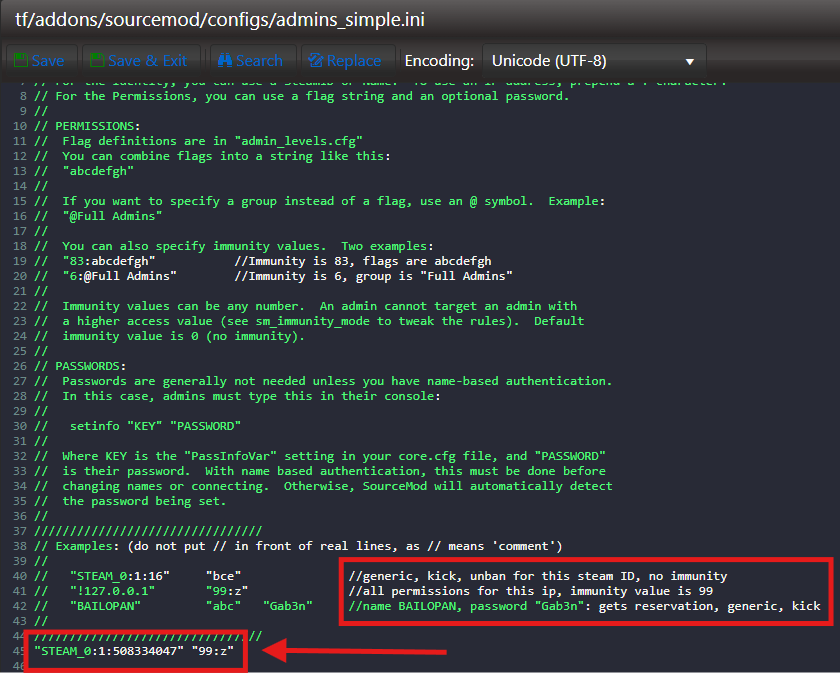The height and width of the screenshot is (673, 840).
Task: Click slash divider line 37
Action: click(148, 531)
